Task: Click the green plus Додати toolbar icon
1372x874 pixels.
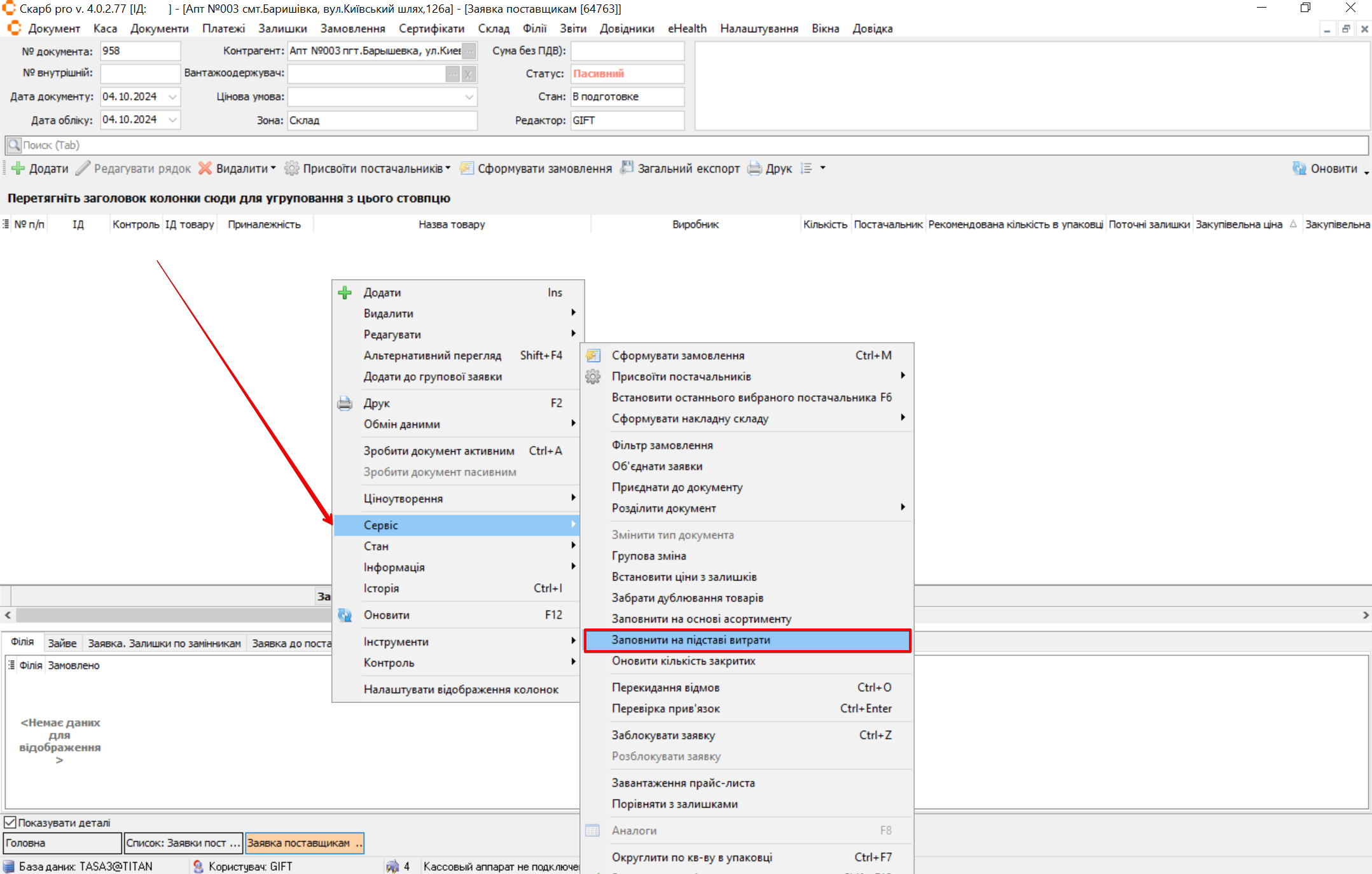Action: click(18, 169)
